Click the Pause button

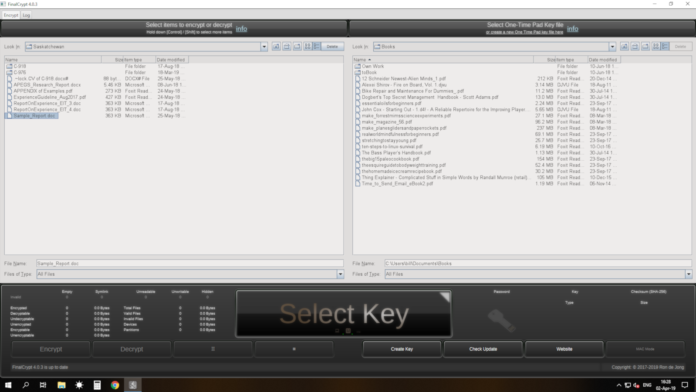click(x=213, y=349)
